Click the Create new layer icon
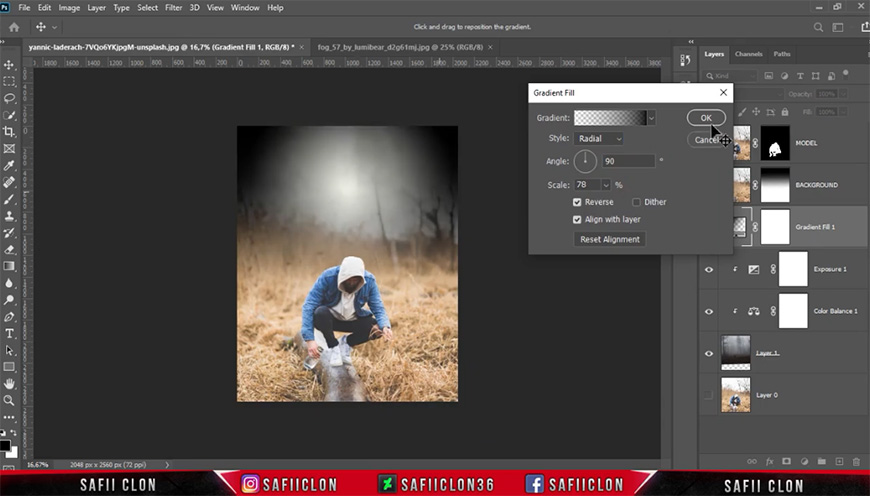The height and width of the screenshot is (496, 870). 839,461
